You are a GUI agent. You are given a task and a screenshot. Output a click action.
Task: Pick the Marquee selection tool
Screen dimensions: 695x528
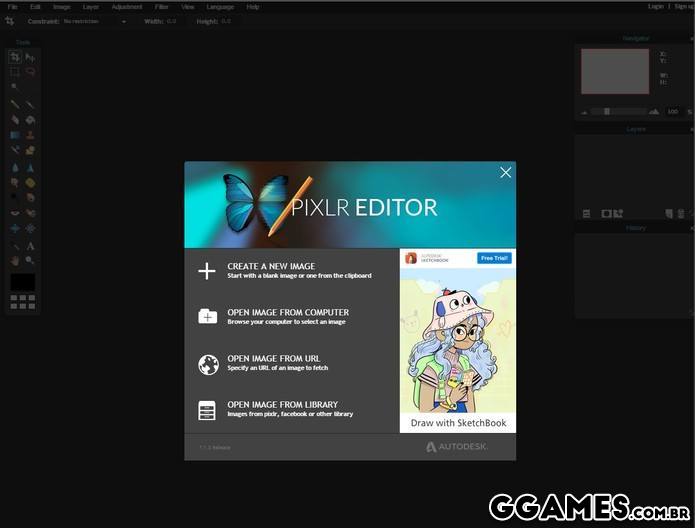15,72
